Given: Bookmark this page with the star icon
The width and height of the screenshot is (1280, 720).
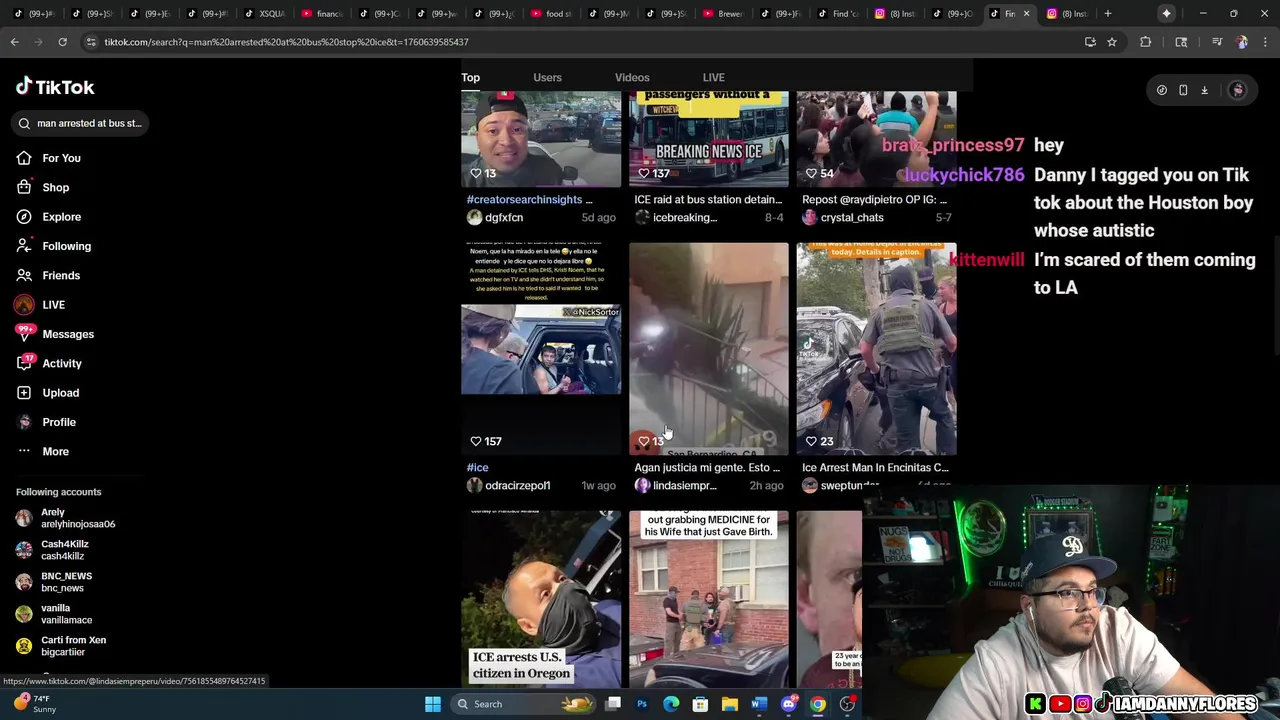Looking at the screenshot, I should [1111, 42].
